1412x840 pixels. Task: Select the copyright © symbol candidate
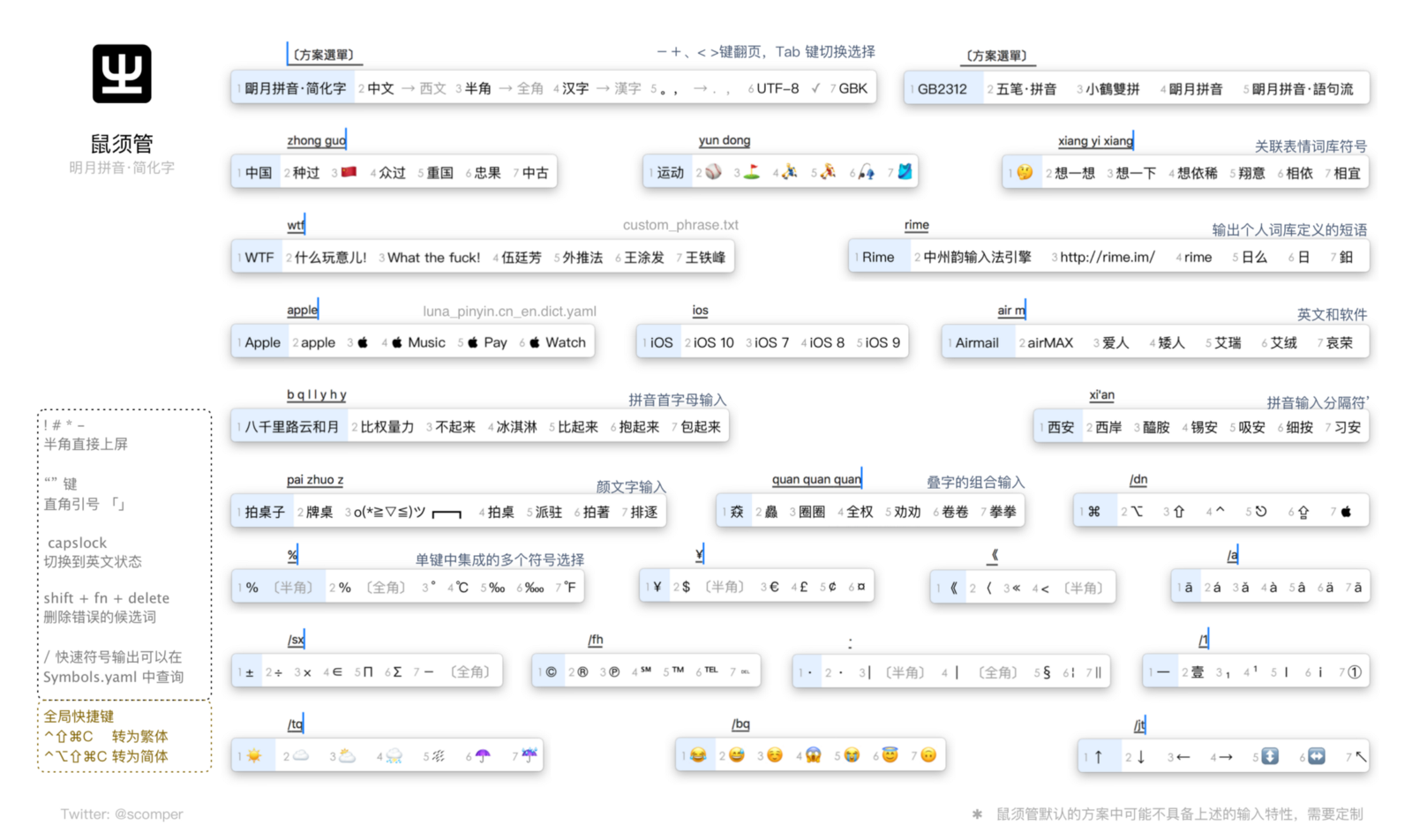tap(551, 672)
